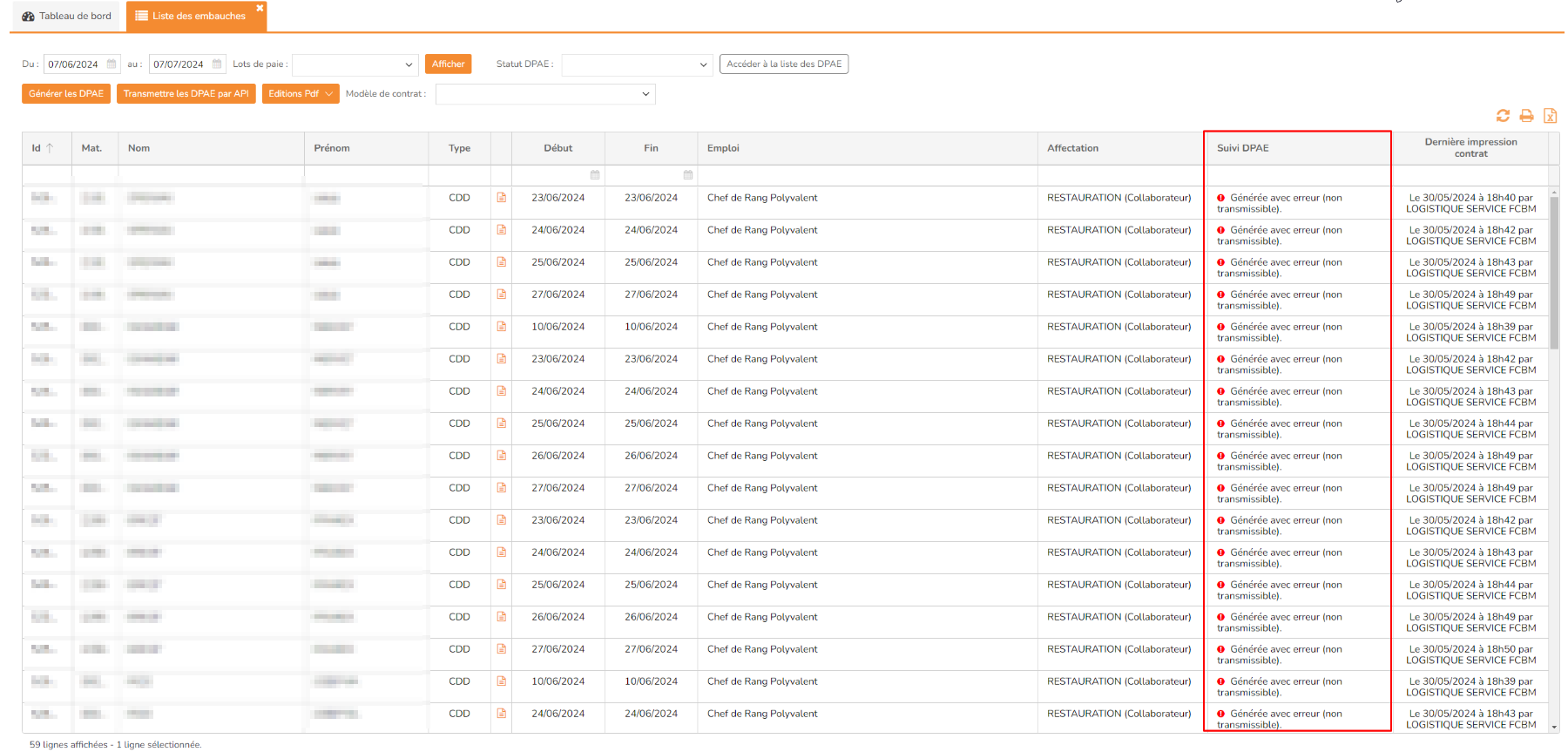Switch to the Tableau de bord tab

66,16
